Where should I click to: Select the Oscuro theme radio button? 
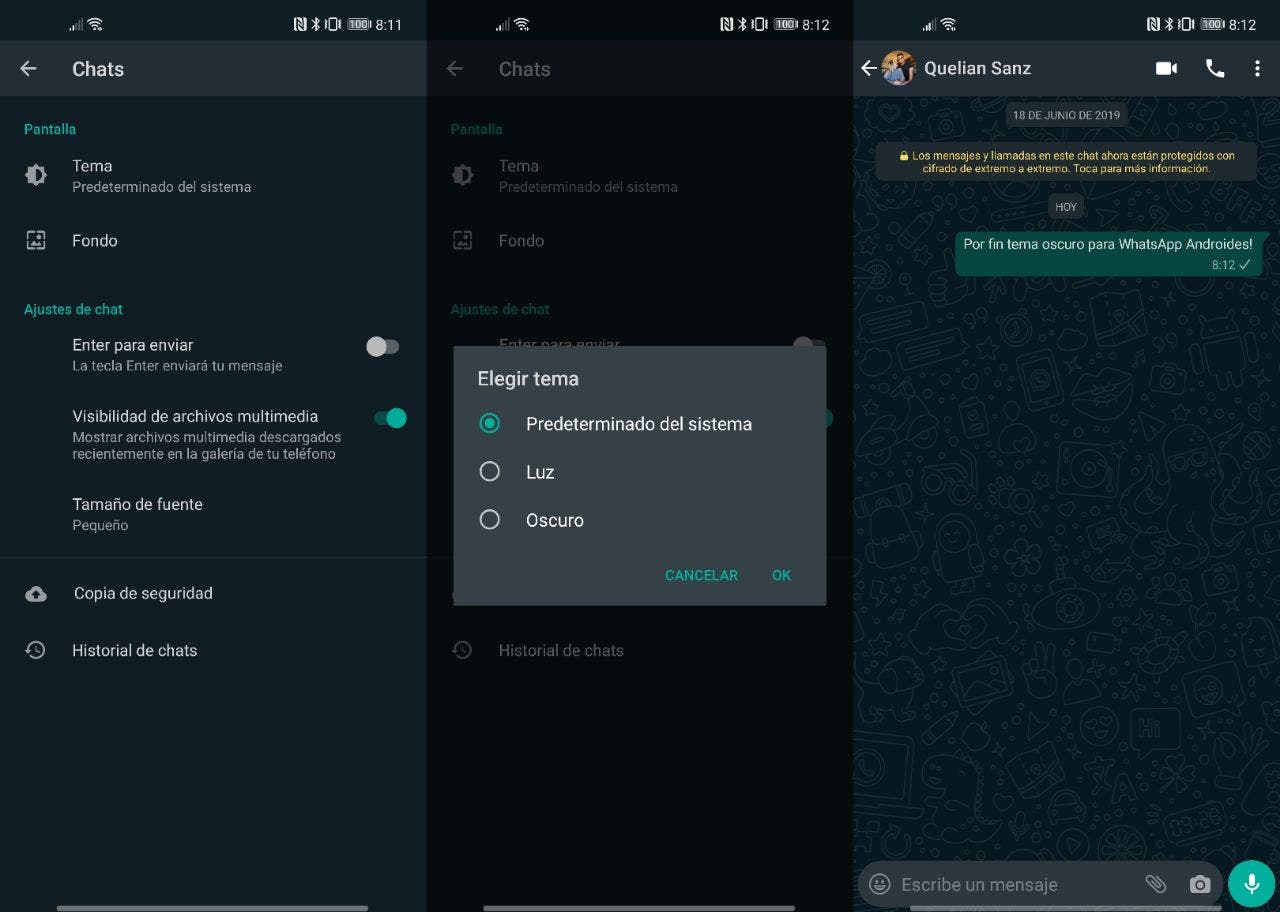[489, 520]
